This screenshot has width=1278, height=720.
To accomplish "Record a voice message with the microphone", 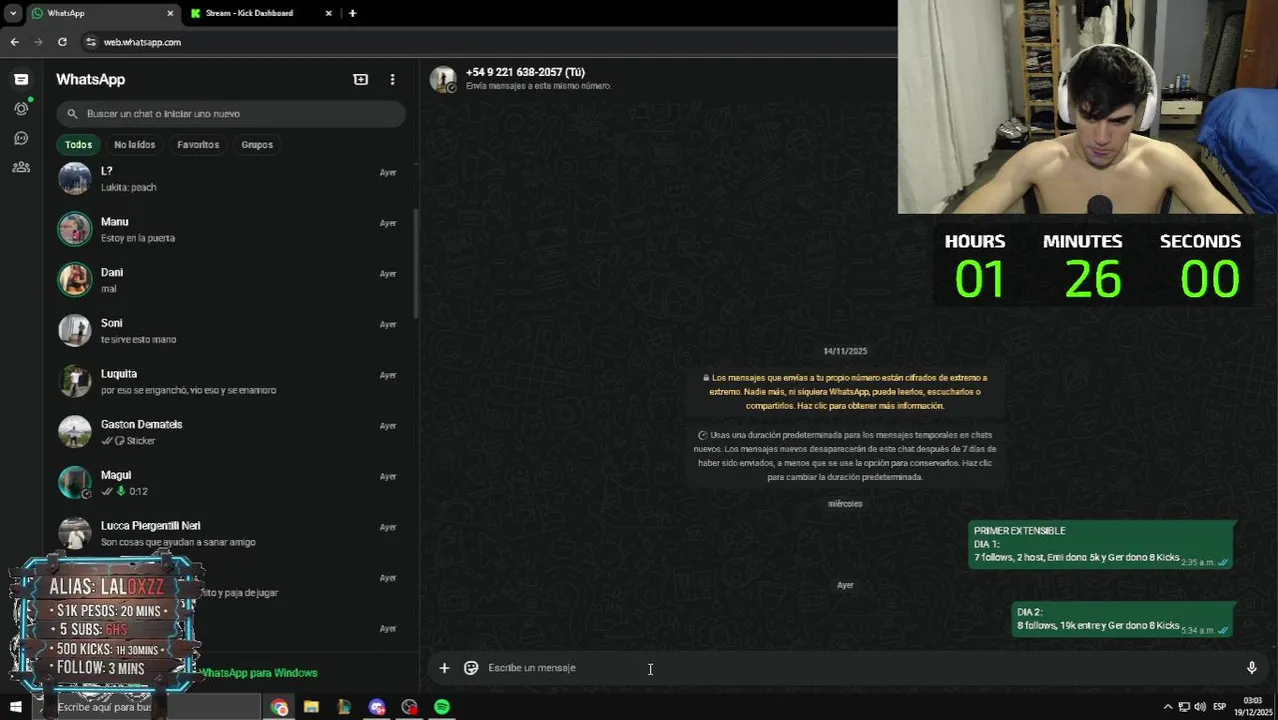I will pyautogui.click(x=1251, y=668).
